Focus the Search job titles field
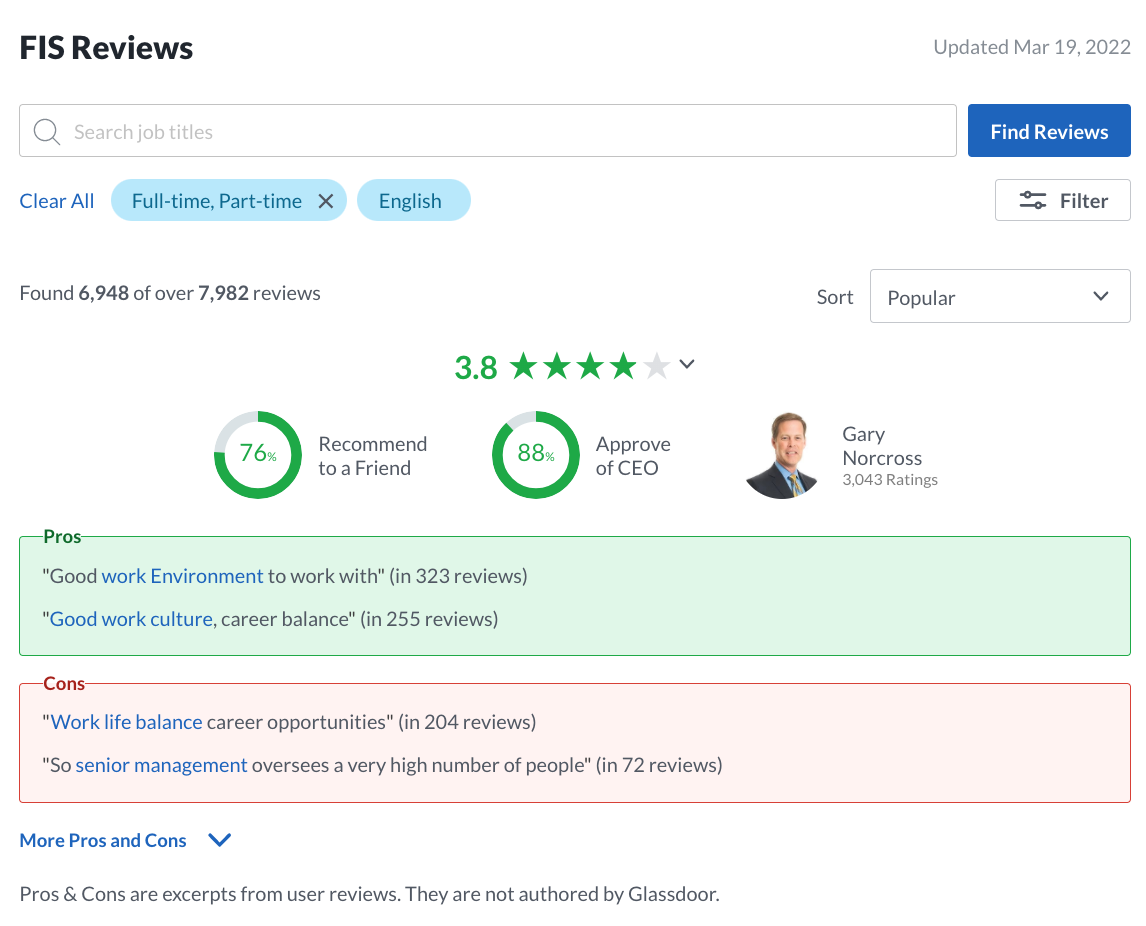 click(x=487, y=131)
